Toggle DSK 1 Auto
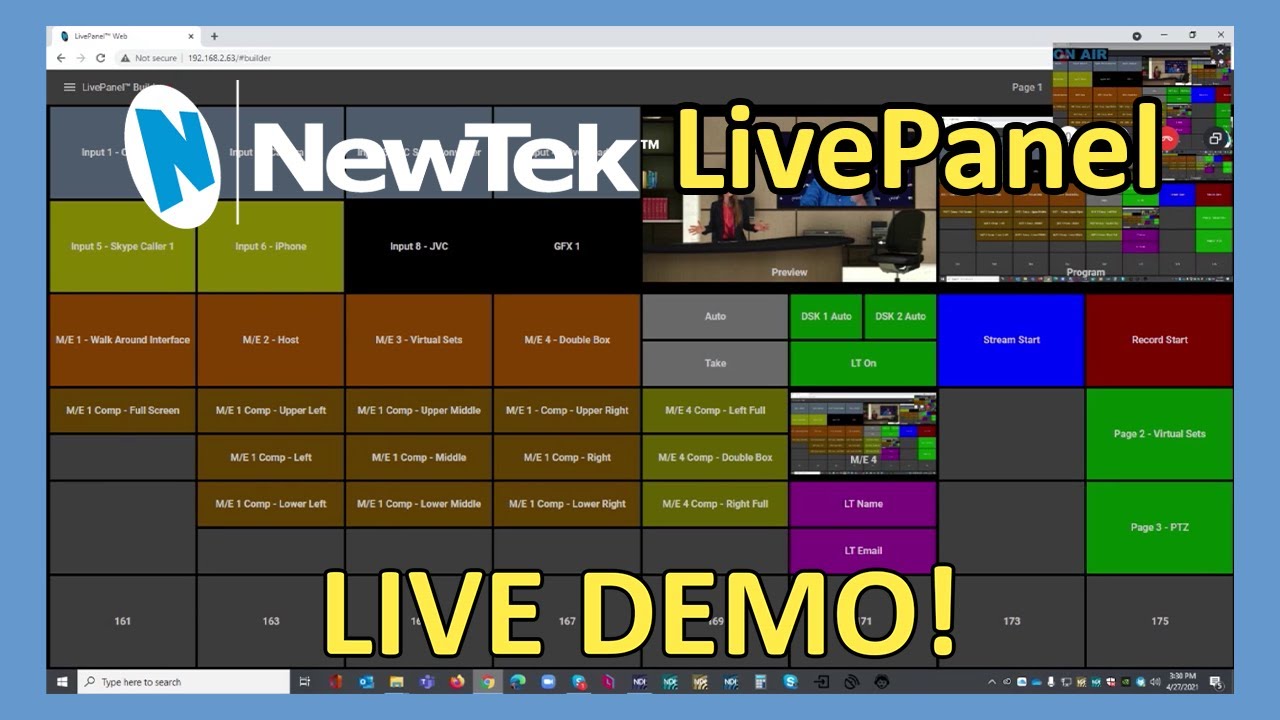Screen dimensions: 1280x720 tap(826, 316)
